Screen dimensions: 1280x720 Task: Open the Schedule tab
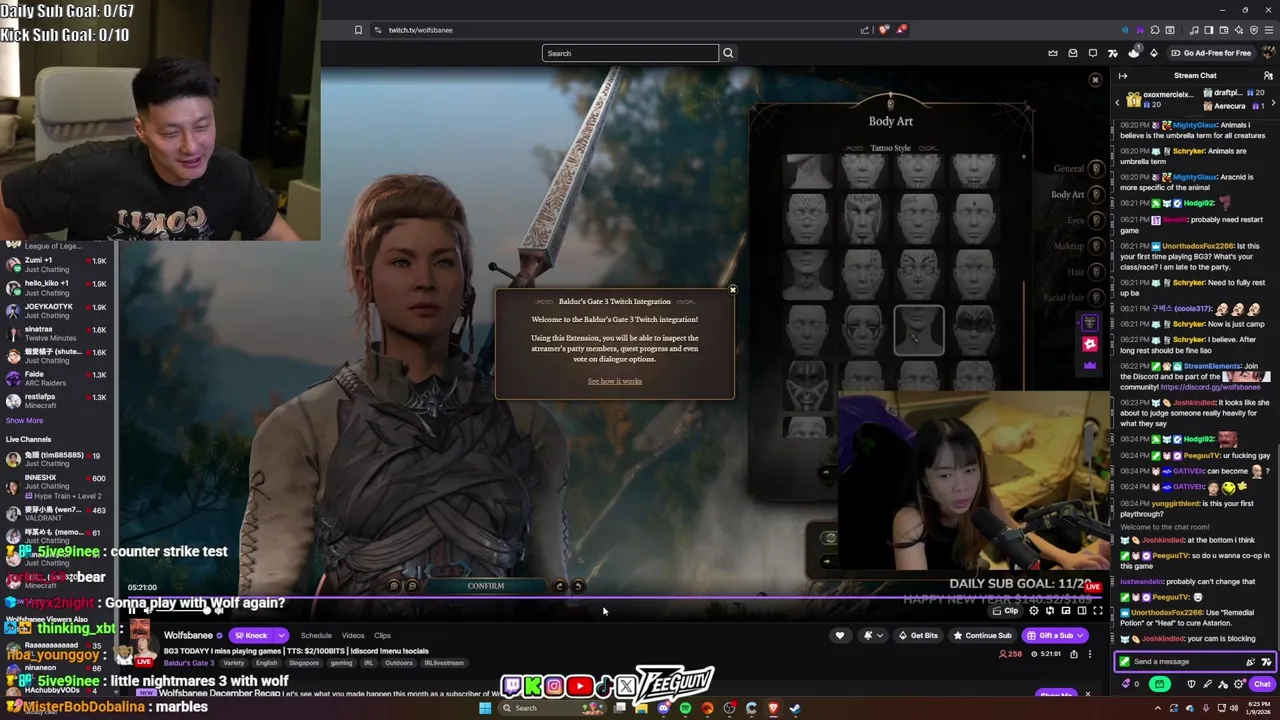point(316,636)
